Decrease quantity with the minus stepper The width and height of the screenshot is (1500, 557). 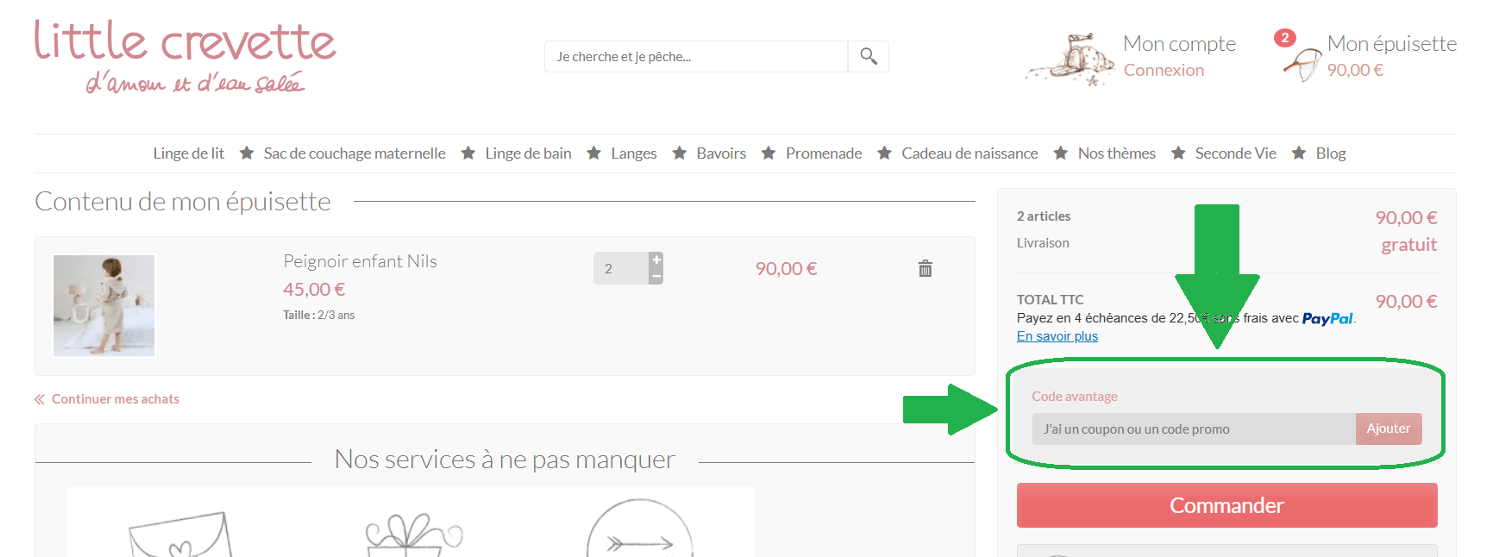[656, 276]
